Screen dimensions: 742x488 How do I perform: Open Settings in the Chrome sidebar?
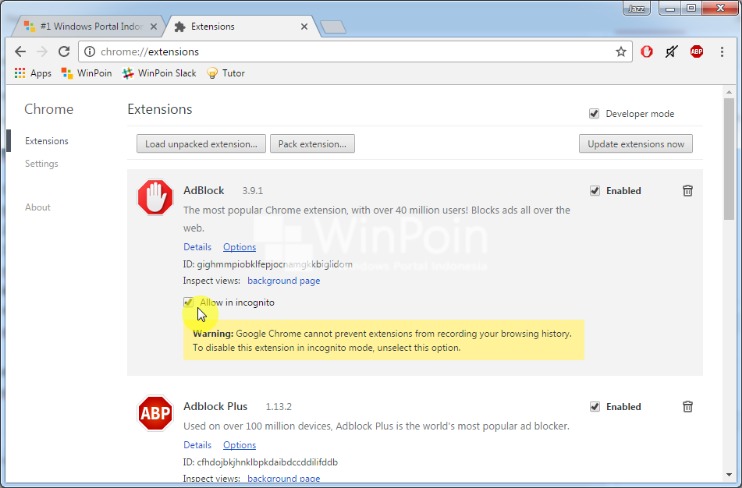click(42, 164)
